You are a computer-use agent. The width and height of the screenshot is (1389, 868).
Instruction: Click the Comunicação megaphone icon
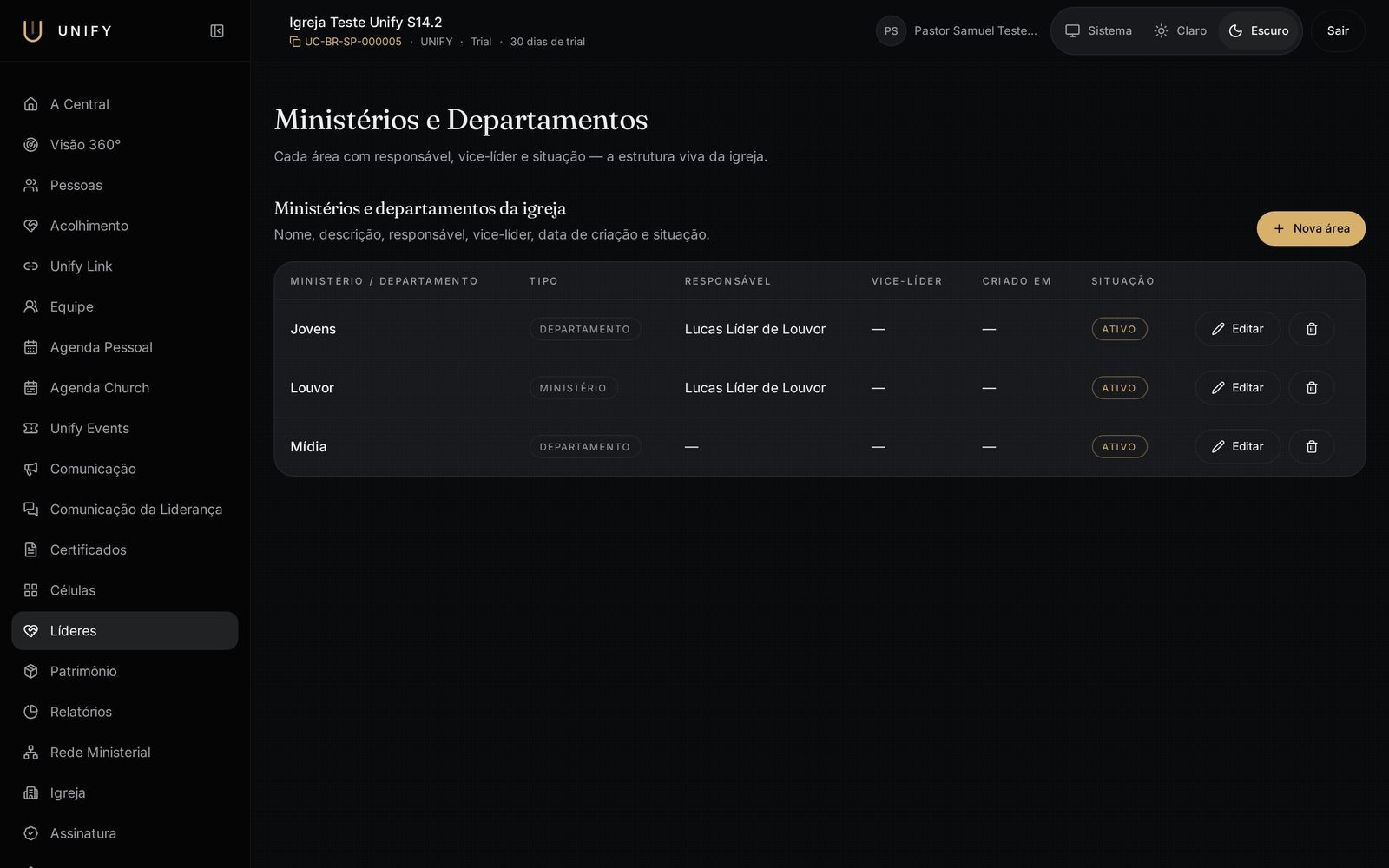click(x=31, y=469)
